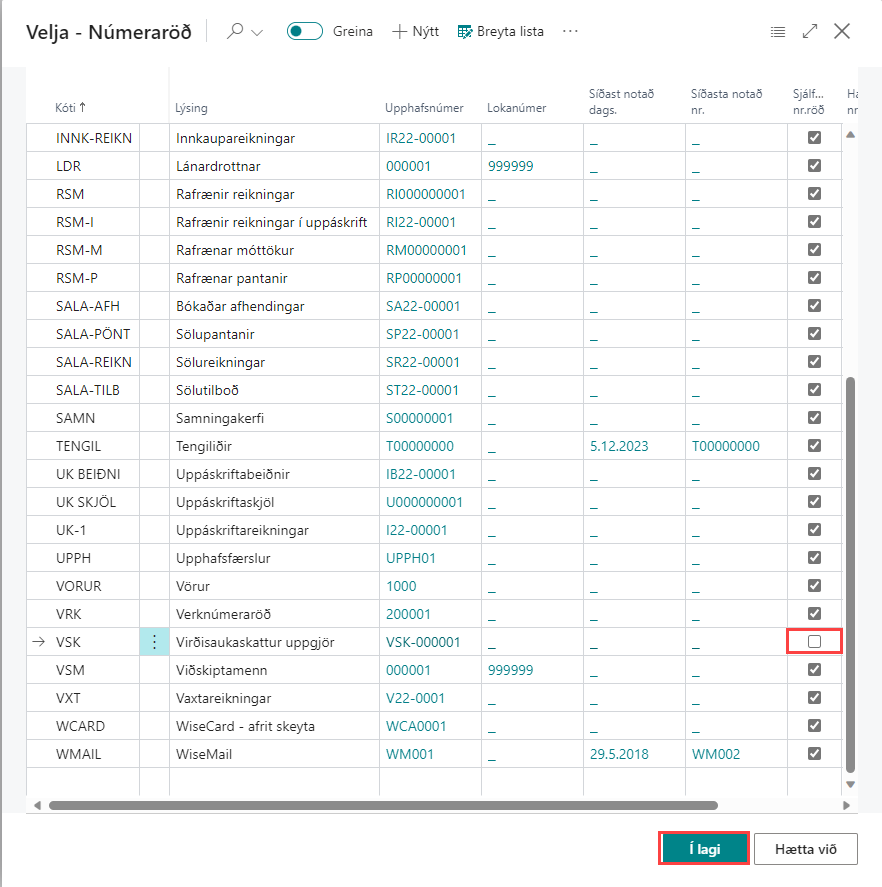
Task: Open the dropdown arrow next to search
Action: [257, 32]
